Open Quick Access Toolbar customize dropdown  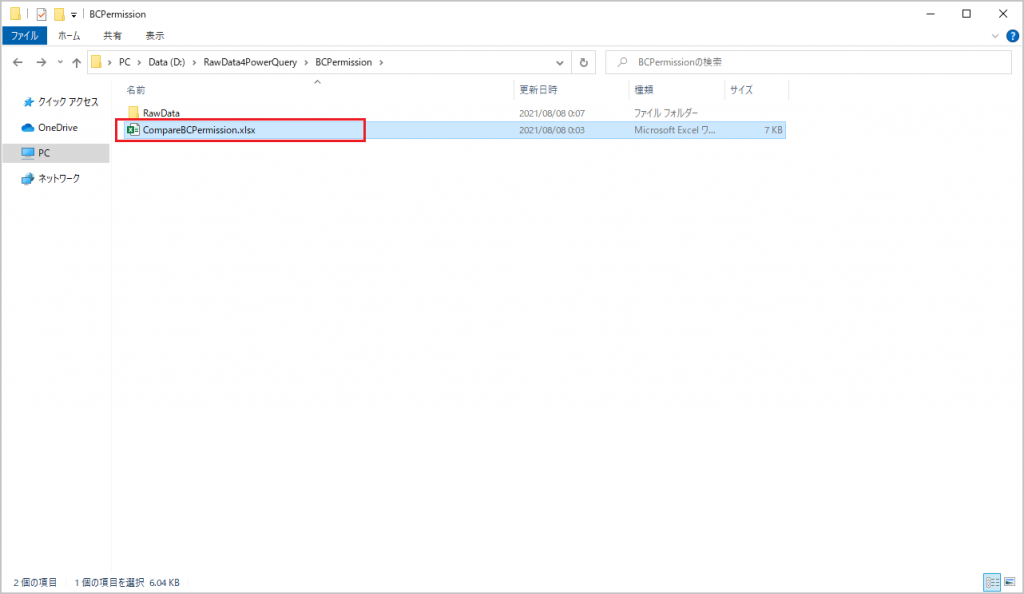pyautogui.click(x=74, y=15)
